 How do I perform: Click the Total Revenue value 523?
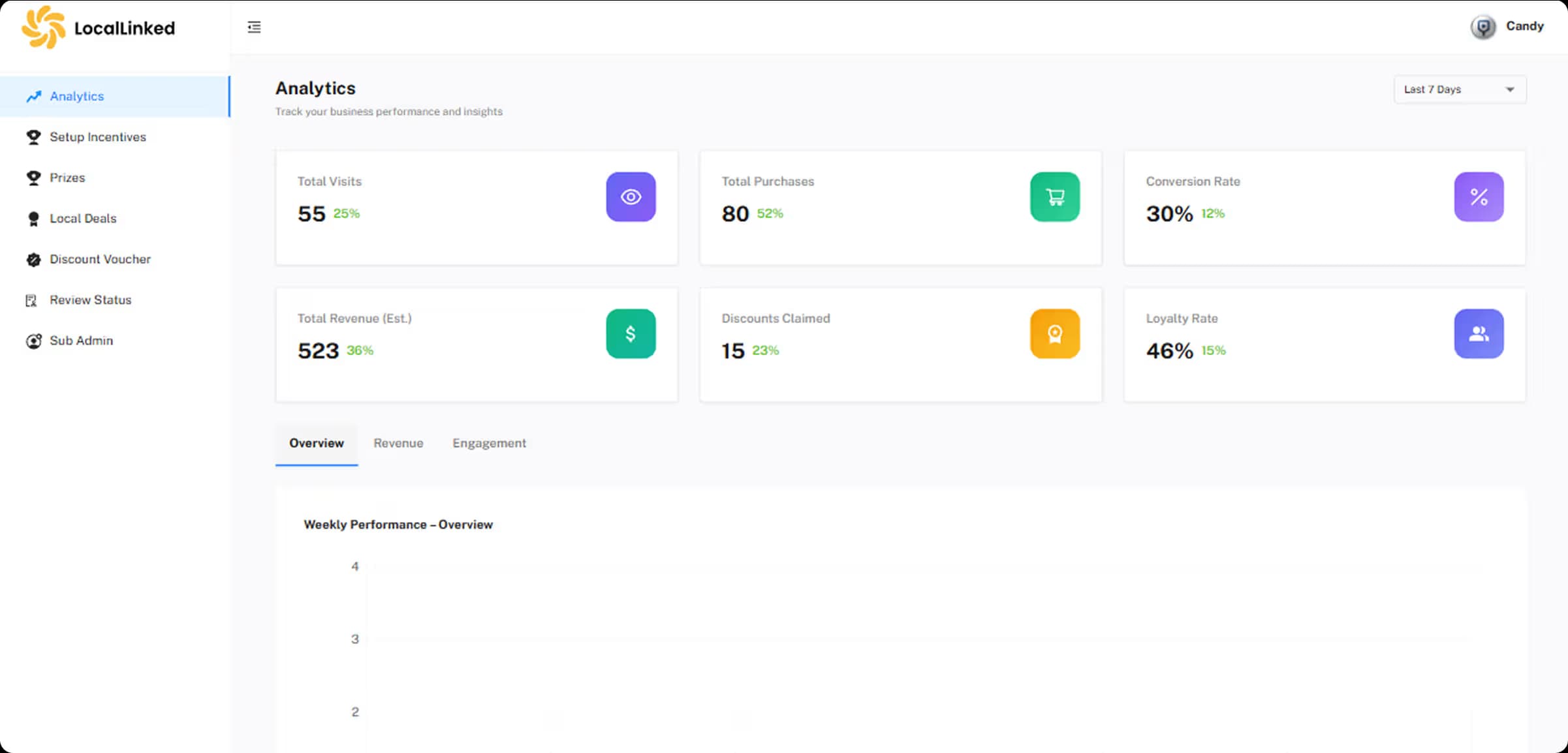pyautogui.click(x=319, y=351)
